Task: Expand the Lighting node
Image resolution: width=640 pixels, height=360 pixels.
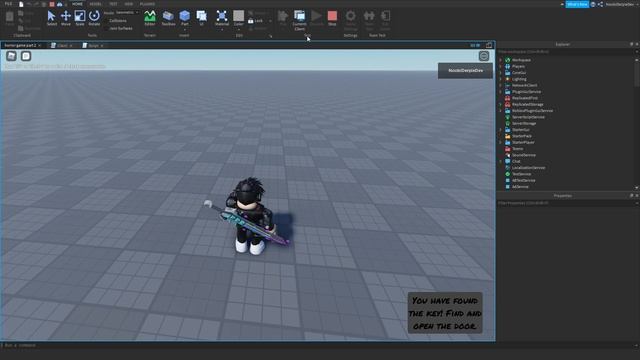Action: [x=501, y=79]
